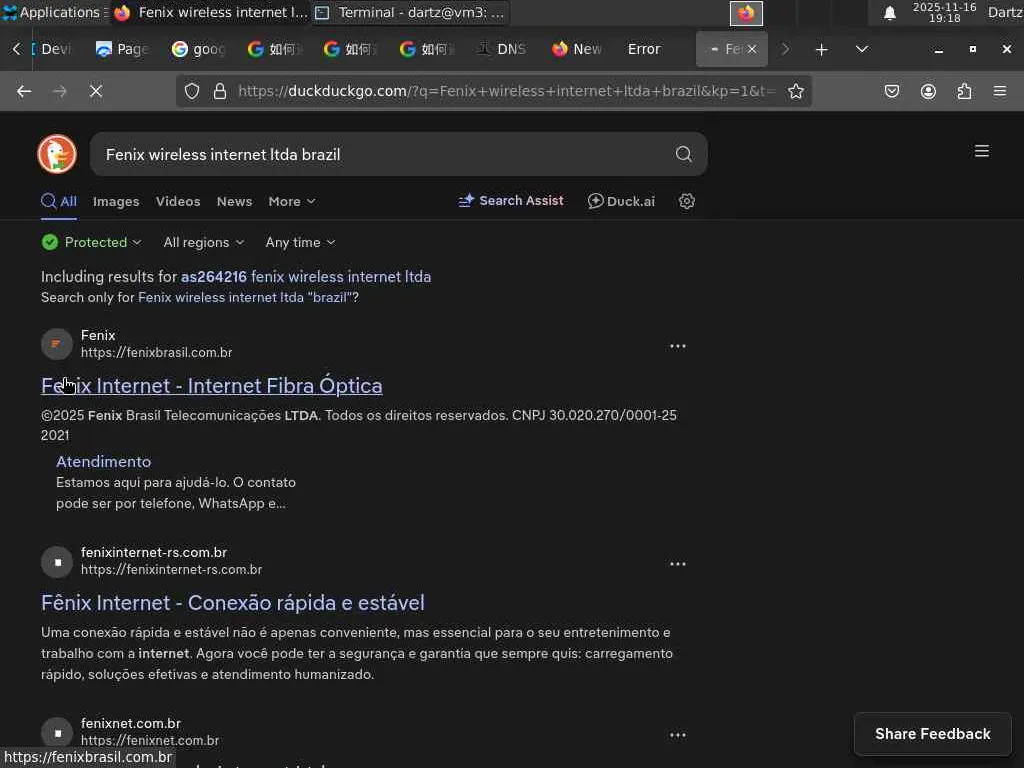
Task: Open the Atendimento sublink
Action: (103, 462)
